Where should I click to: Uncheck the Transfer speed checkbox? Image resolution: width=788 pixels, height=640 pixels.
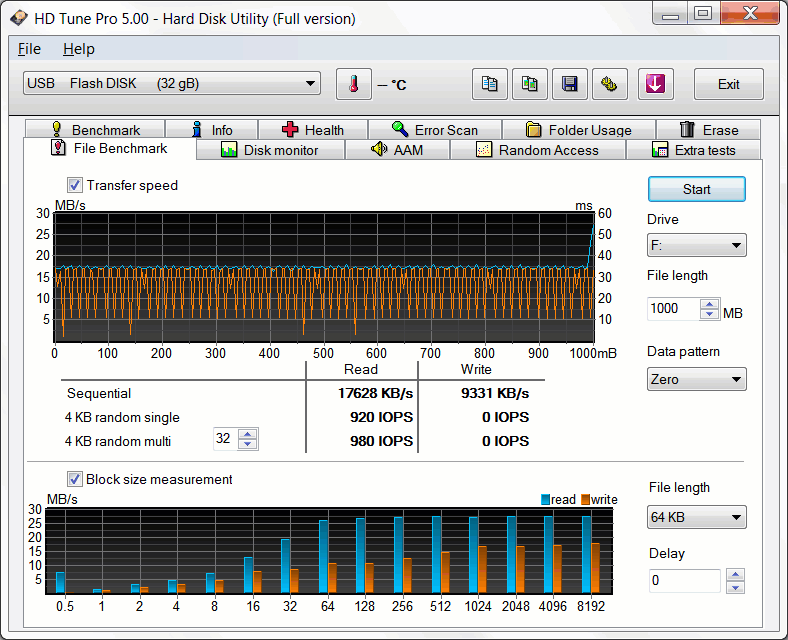click(x=75, y=185)
